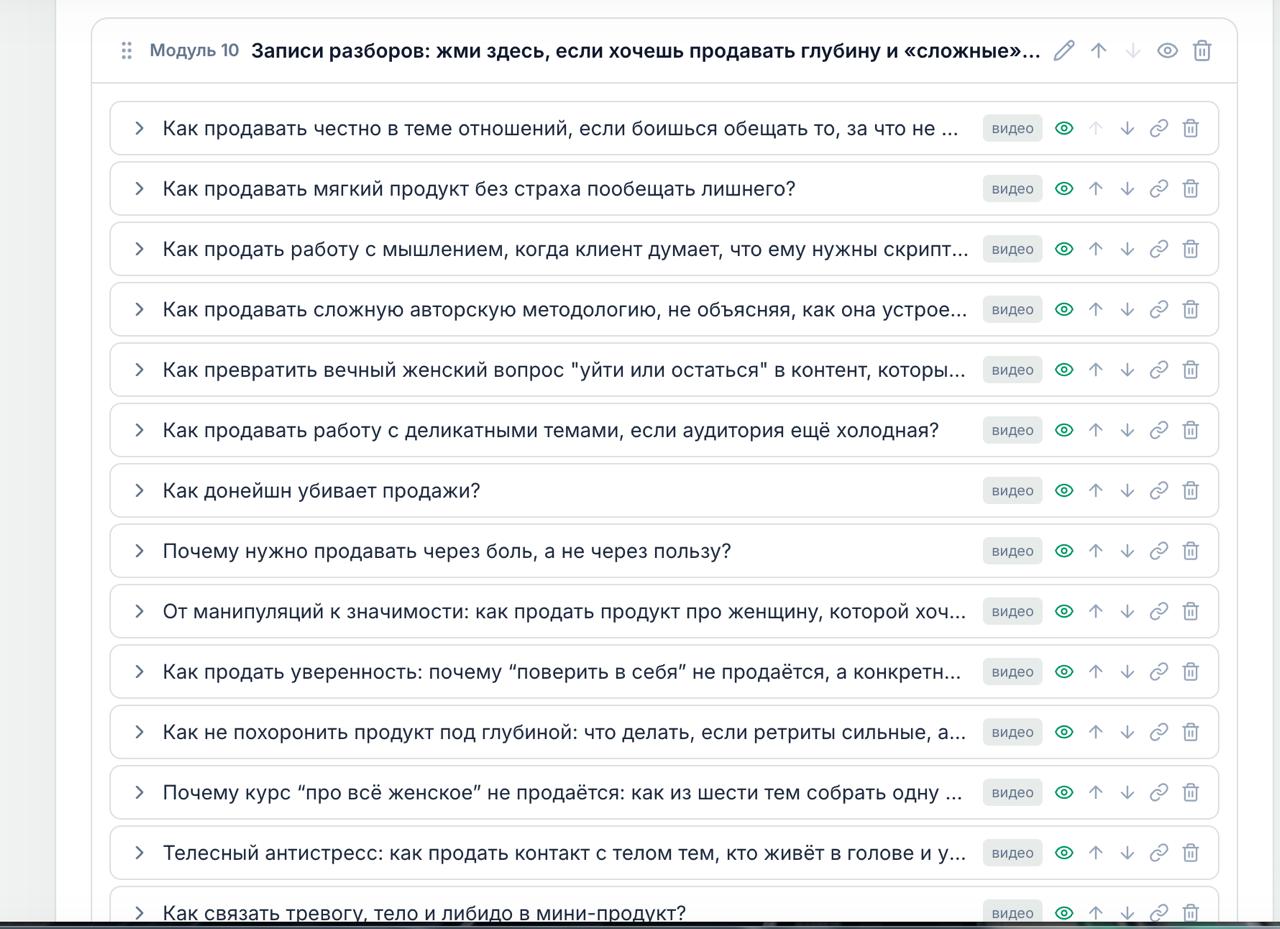
Task: Copy link of 'Как донейшн убивает продажи?'
Action: 1158,491
